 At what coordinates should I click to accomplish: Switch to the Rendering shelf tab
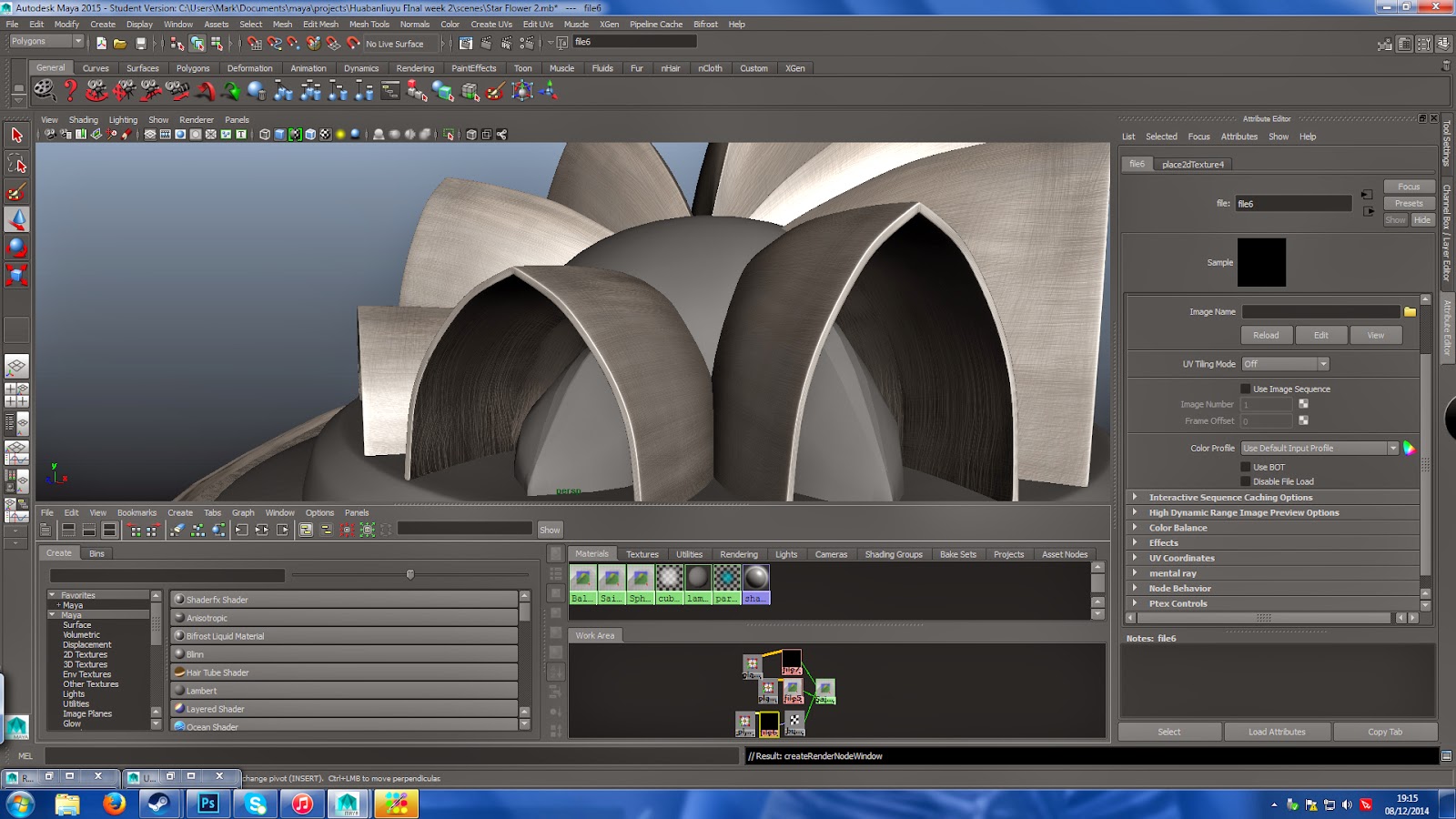point(415,68)
